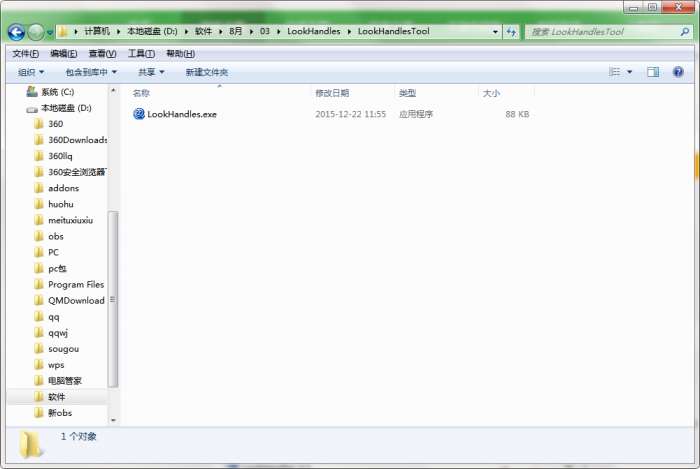
Task: Open the 组织 dropdown
Action: tap(31, 72)
